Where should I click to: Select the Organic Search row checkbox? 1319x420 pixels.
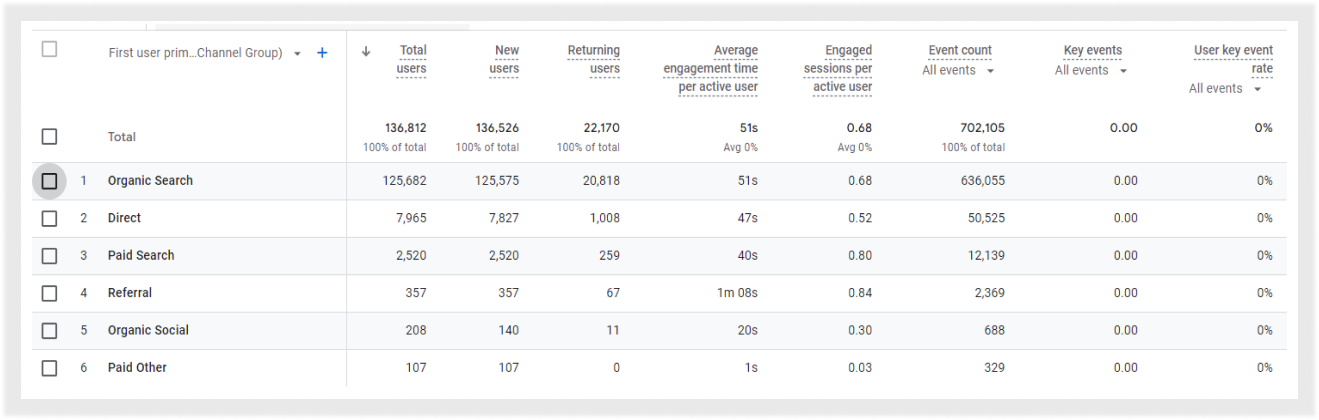click(49, 181)
